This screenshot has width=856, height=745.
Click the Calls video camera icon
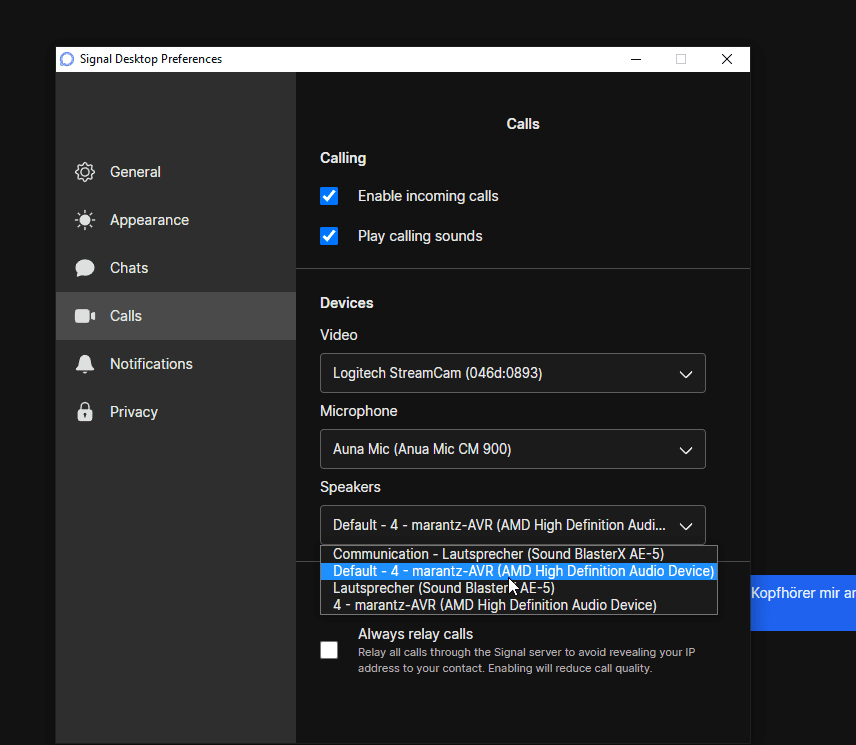point(85,316)
